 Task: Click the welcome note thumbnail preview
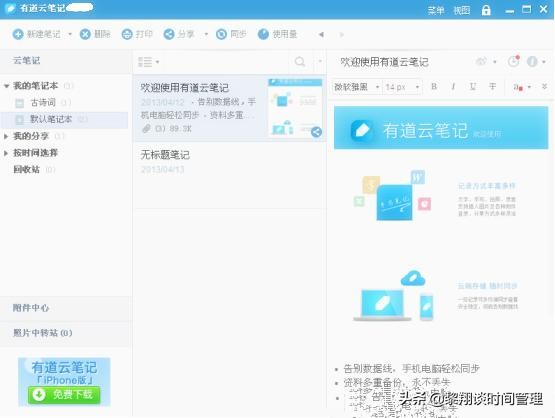(295, 107)
